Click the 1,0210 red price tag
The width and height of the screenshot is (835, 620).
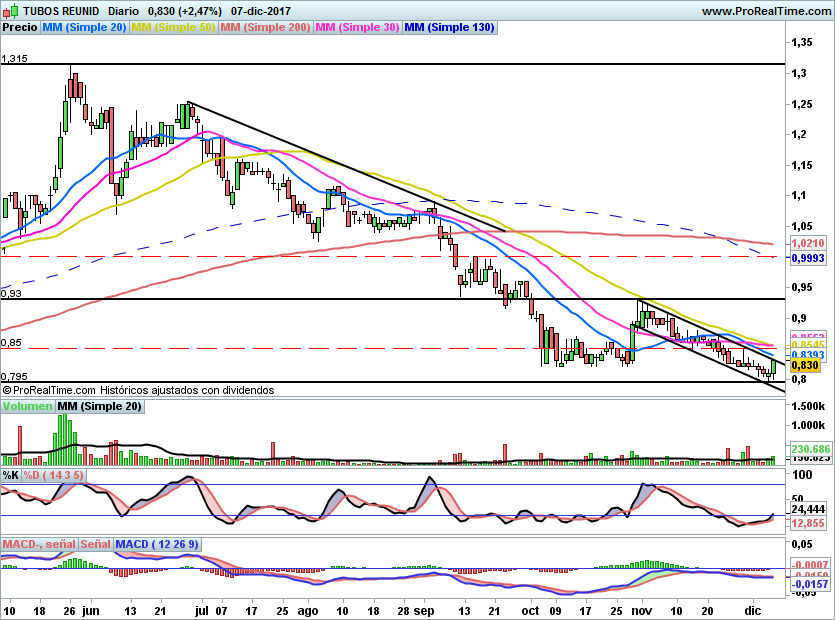(808, 243)
